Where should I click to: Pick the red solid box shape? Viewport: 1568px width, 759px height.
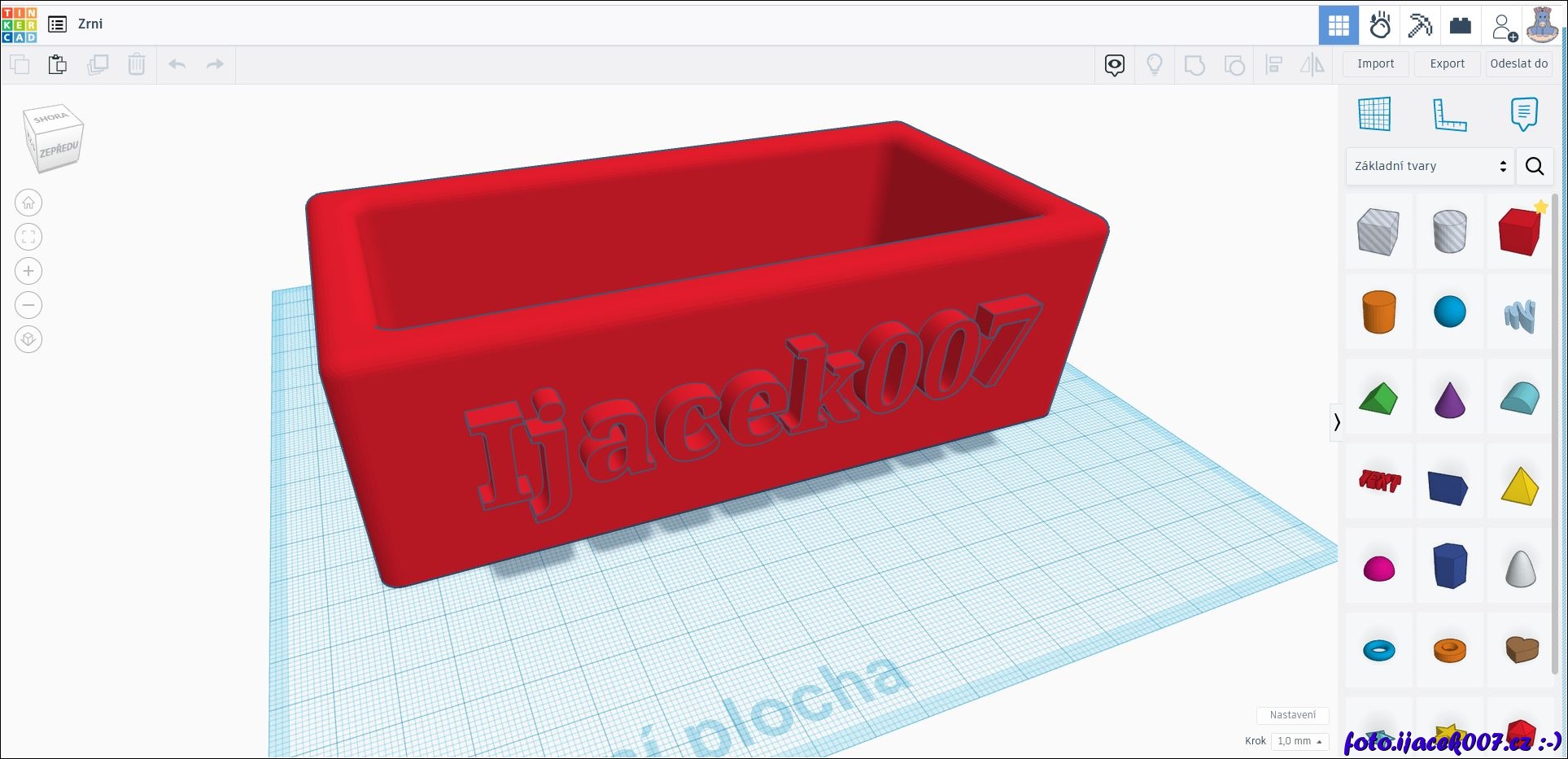coord(1519,232)
